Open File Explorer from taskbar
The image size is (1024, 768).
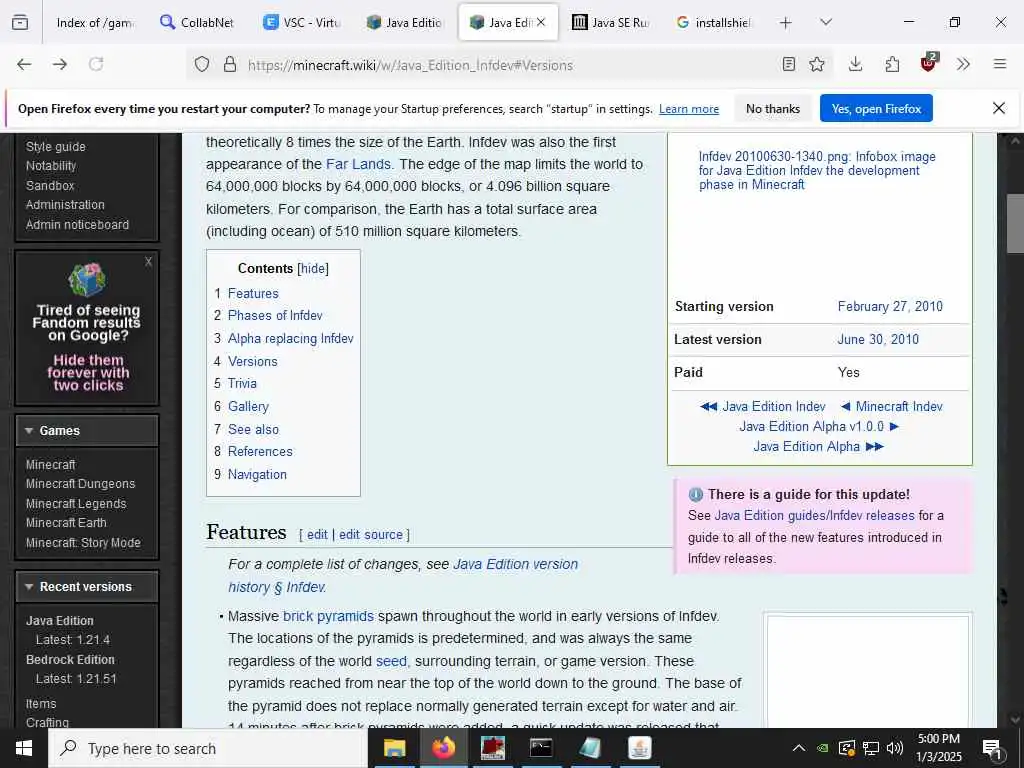[x=394, y=748]
